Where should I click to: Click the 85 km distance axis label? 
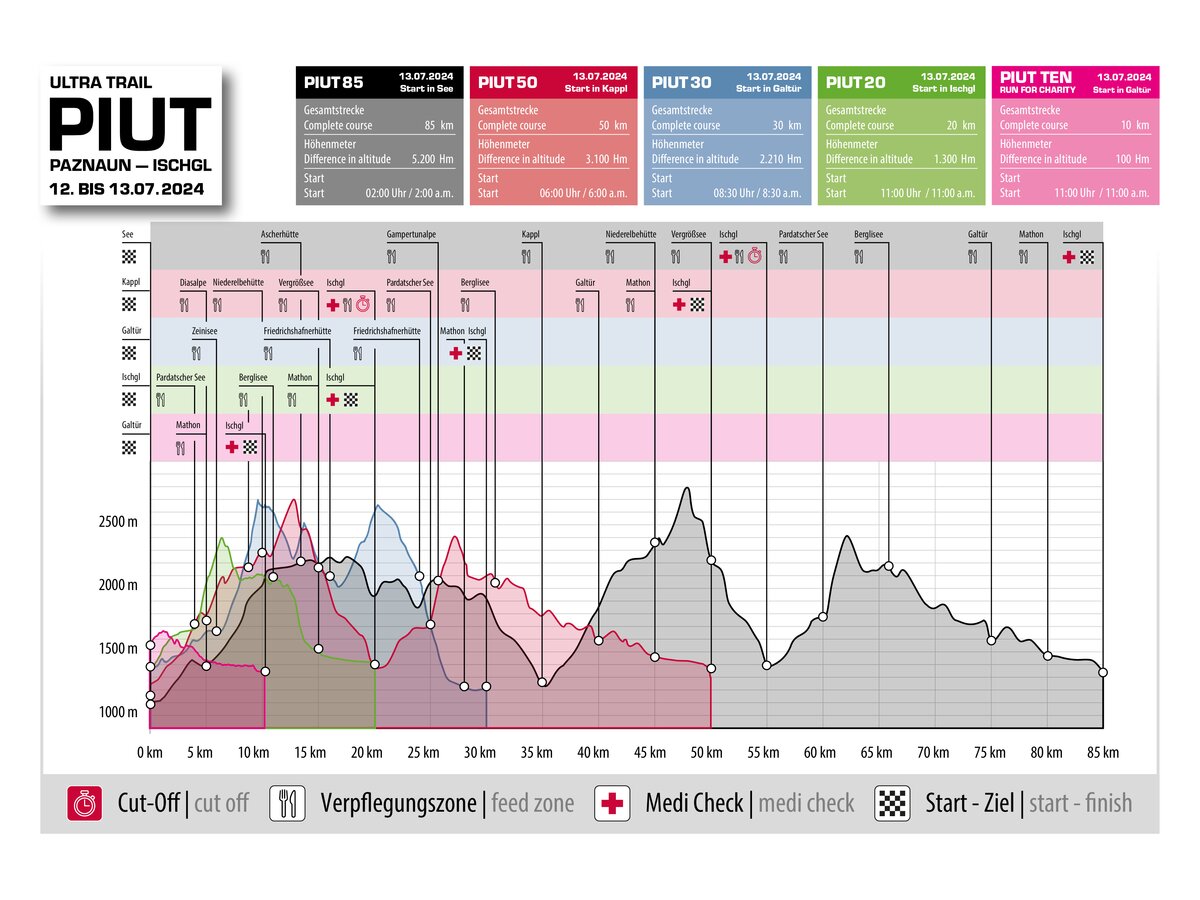(x=1103, y=752)
